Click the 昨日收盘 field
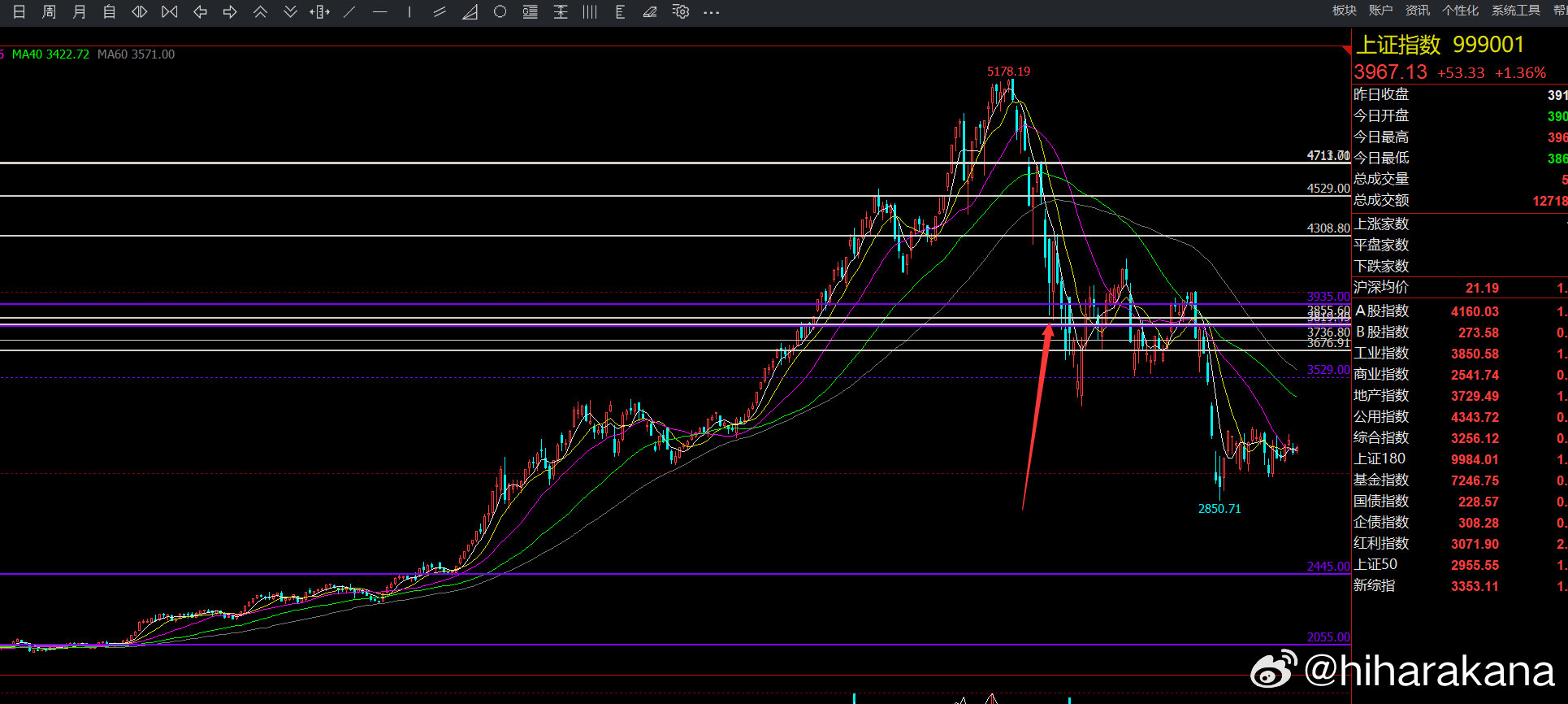Screen dimensions: 1568x704 point(1460,95)
